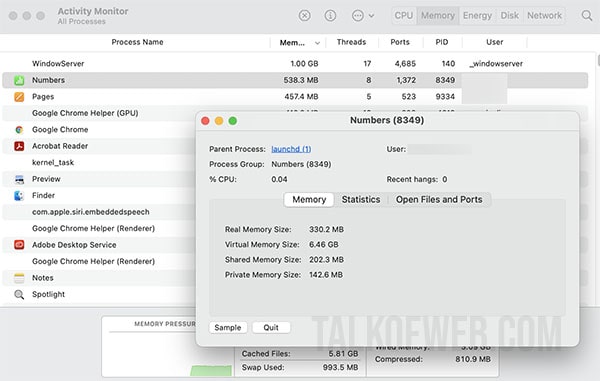The image size is (600, 381).
Task: Switch to the CPU tab
Action: [x=404, y=16]
